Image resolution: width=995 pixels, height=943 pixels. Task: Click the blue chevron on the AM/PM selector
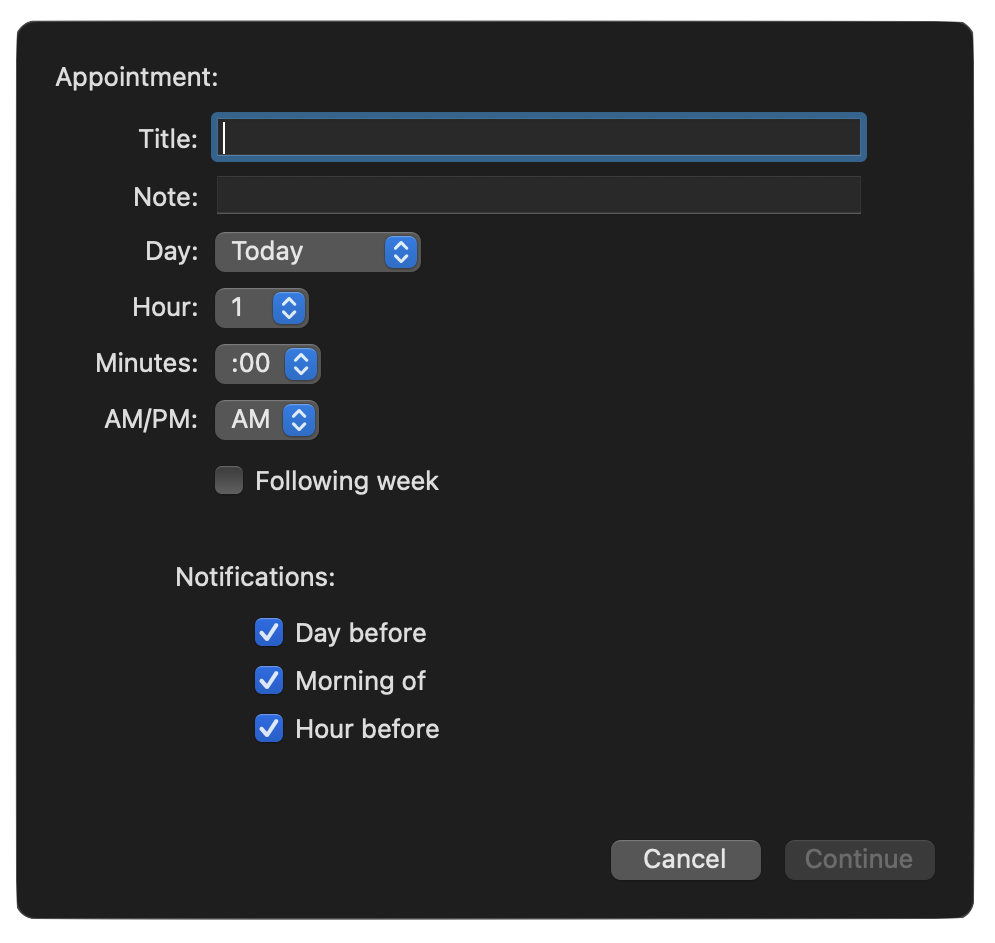tap(299, 420)
